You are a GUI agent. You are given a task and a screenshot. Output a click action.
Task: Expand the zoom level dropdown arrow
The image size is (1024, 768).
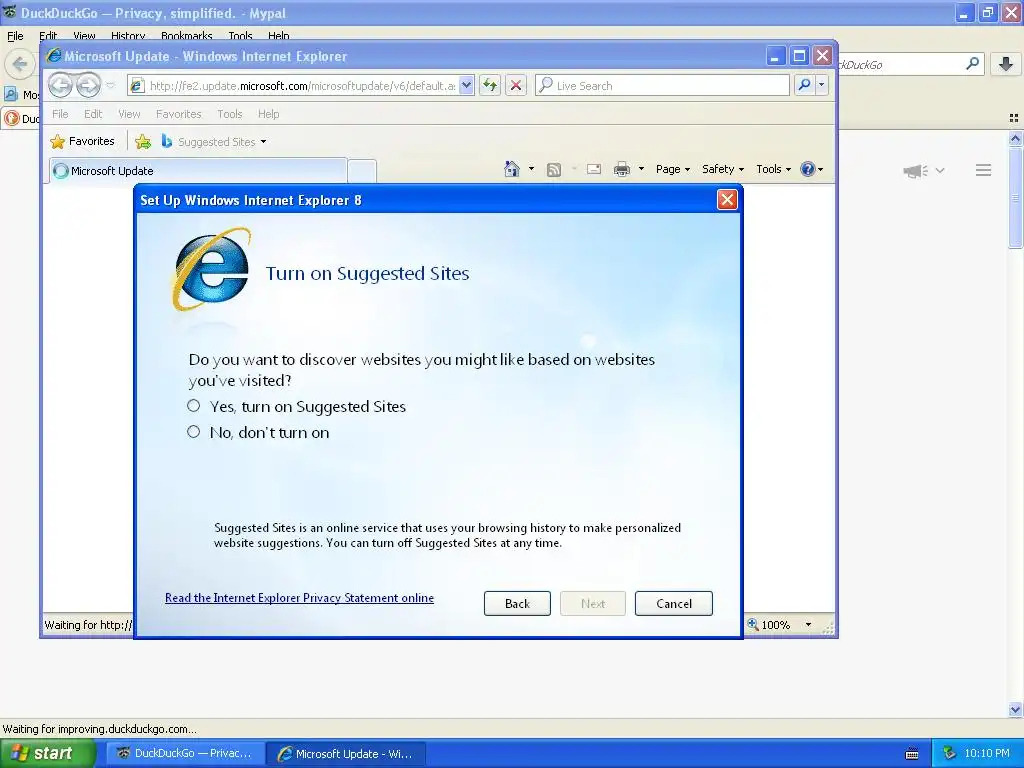click(x=808, y=625)
